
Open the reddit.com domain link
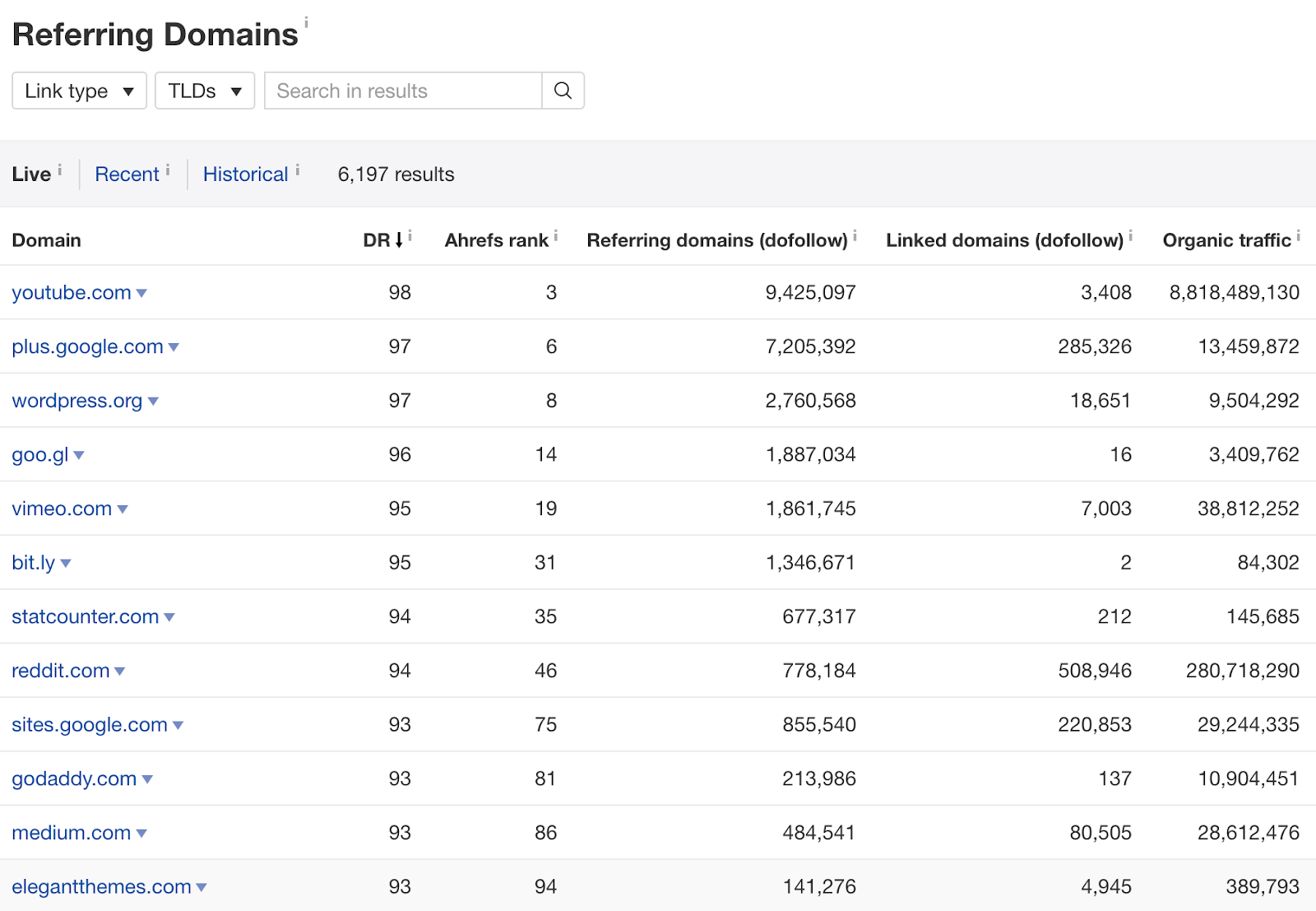[61, 671]
